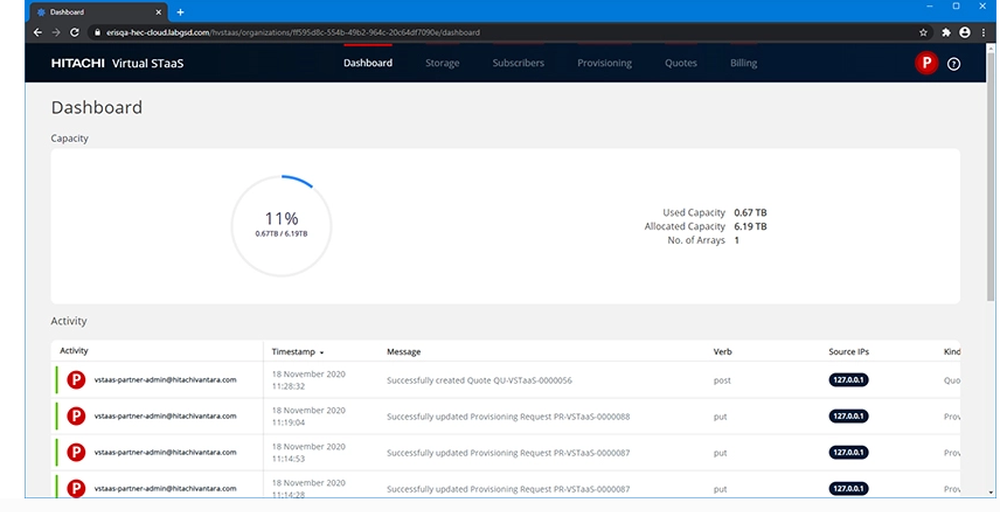Viewport: 1000px width, 512px height.
Task: Click the P avatar in the 11:19:04 row
Action: pyautogui.click(x=77, y=416)
